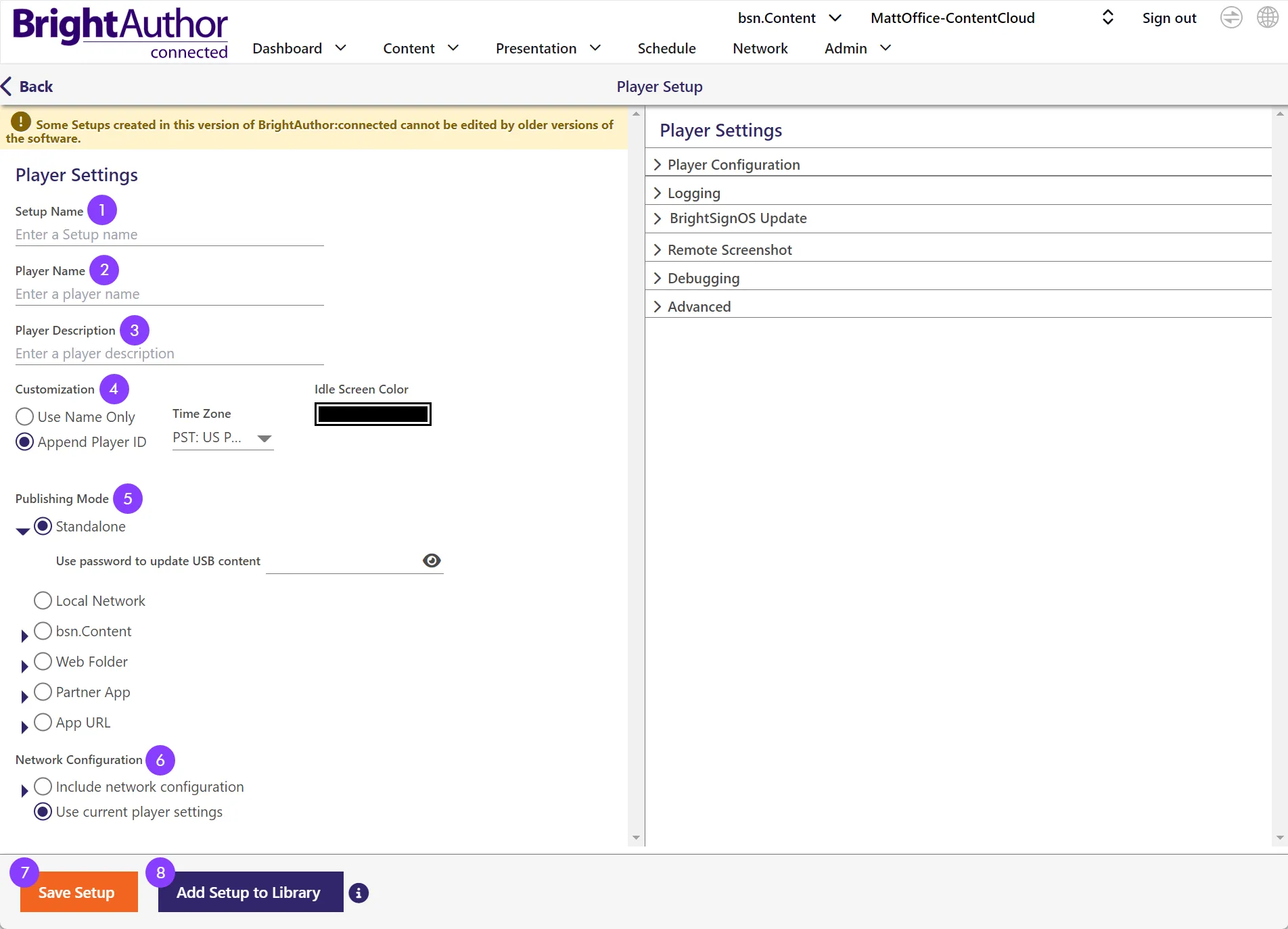1288x929 pixels.
Task: Select Standalone publishing mode
Action: [x=43, y=526]
